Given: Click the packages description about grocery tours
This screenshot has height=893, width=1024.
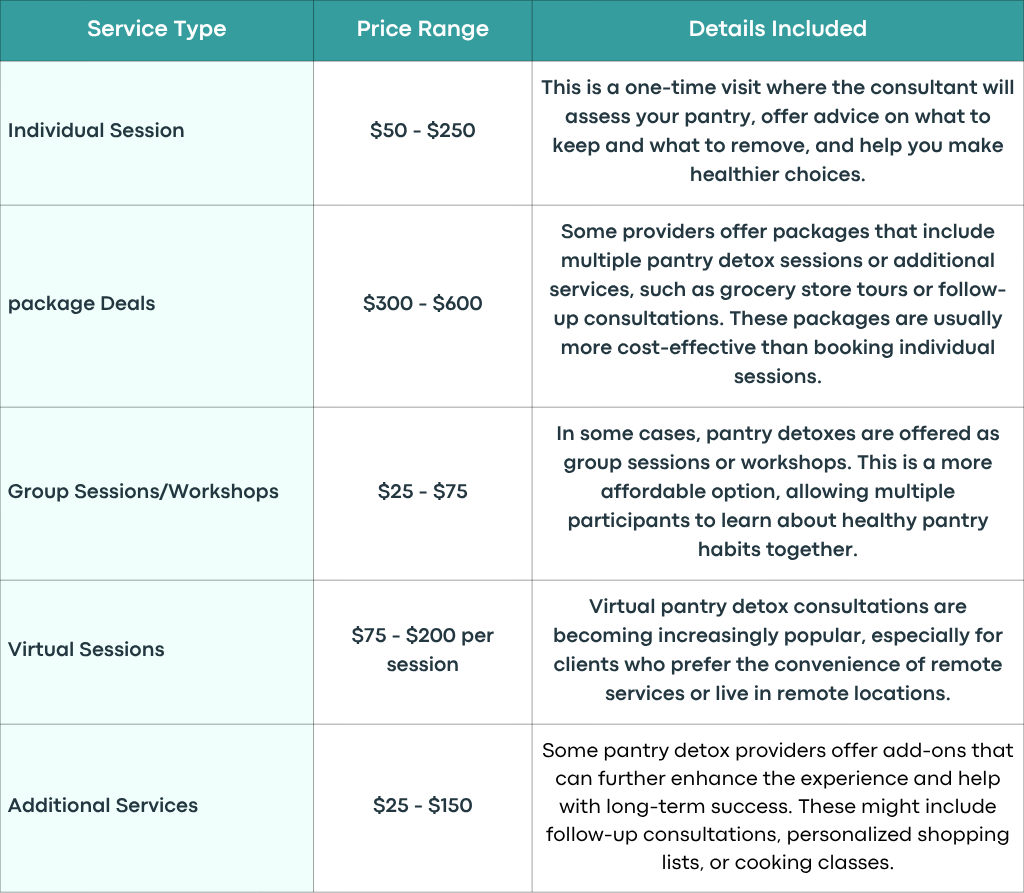Looking at the screenshot, I should click(x=778, y=304).
